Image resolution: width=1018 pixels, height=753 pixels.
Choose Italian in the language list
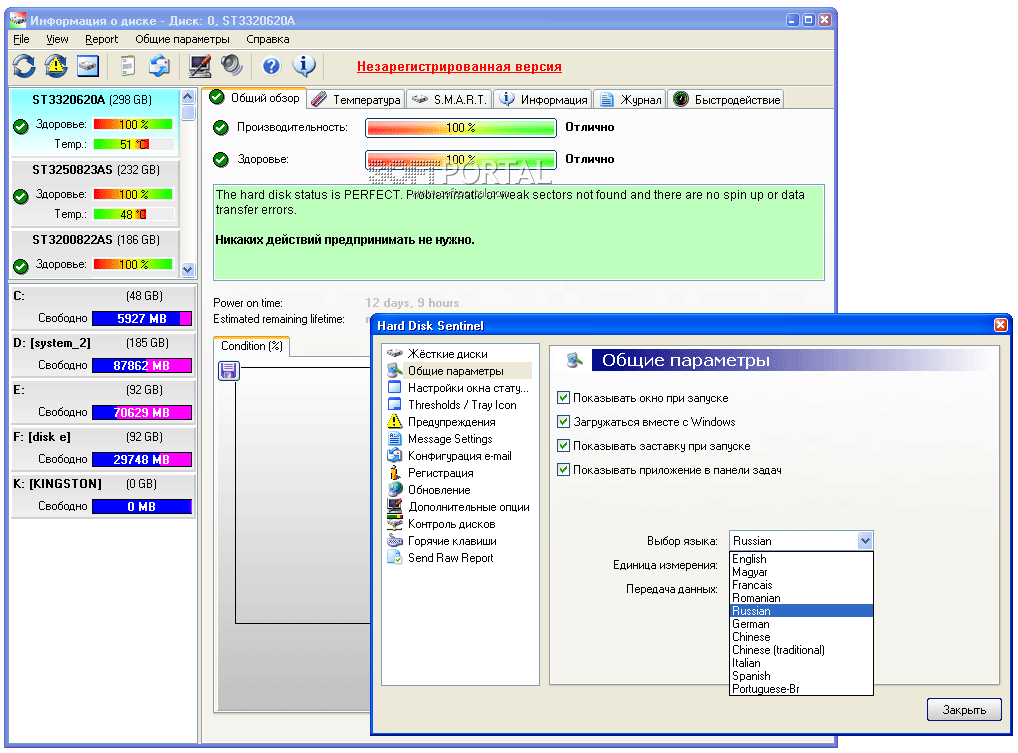(801, 663)
